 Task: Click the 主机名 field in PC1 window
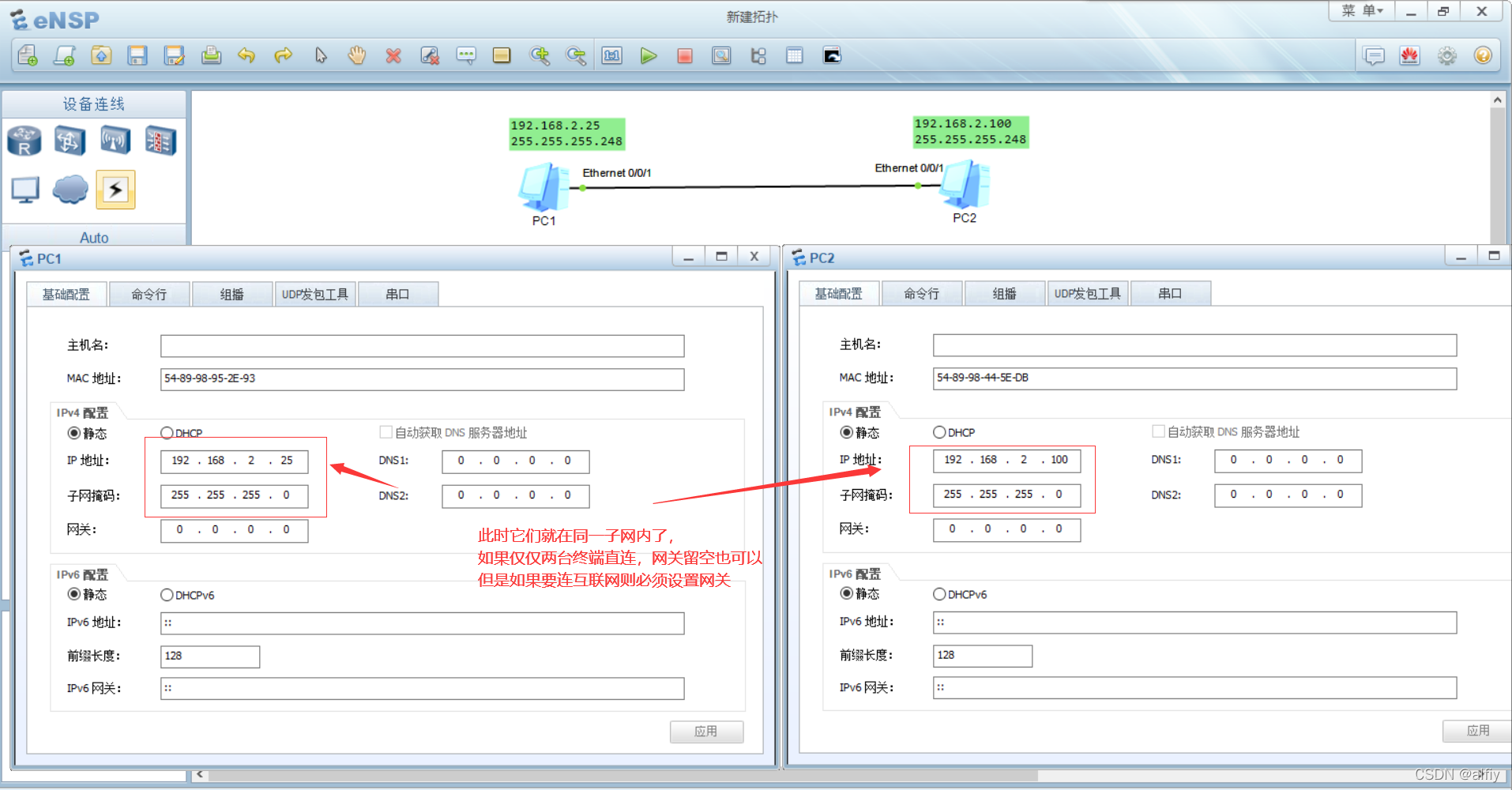(423, 346)
